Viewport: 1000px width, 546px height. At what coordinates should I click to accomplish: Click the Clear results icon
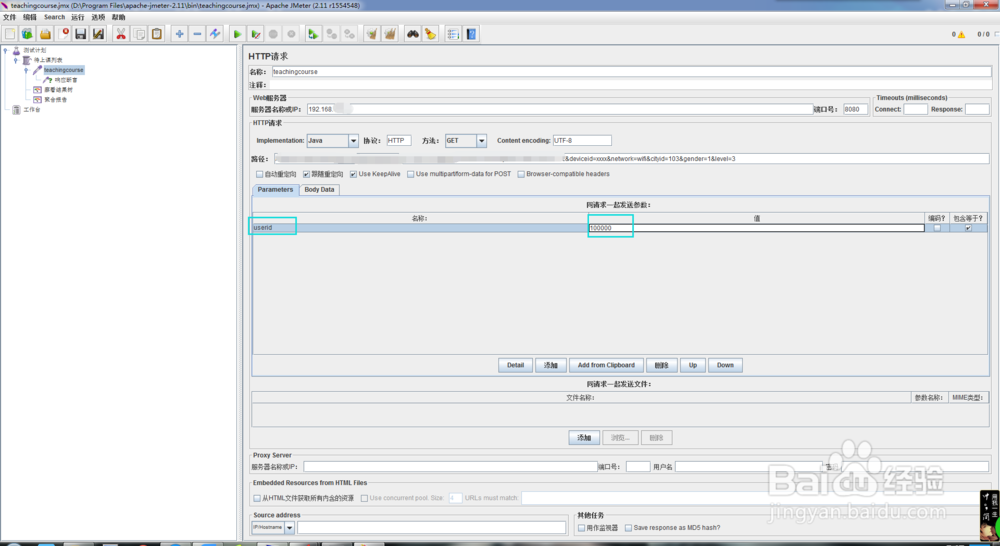tap(372, 34)
